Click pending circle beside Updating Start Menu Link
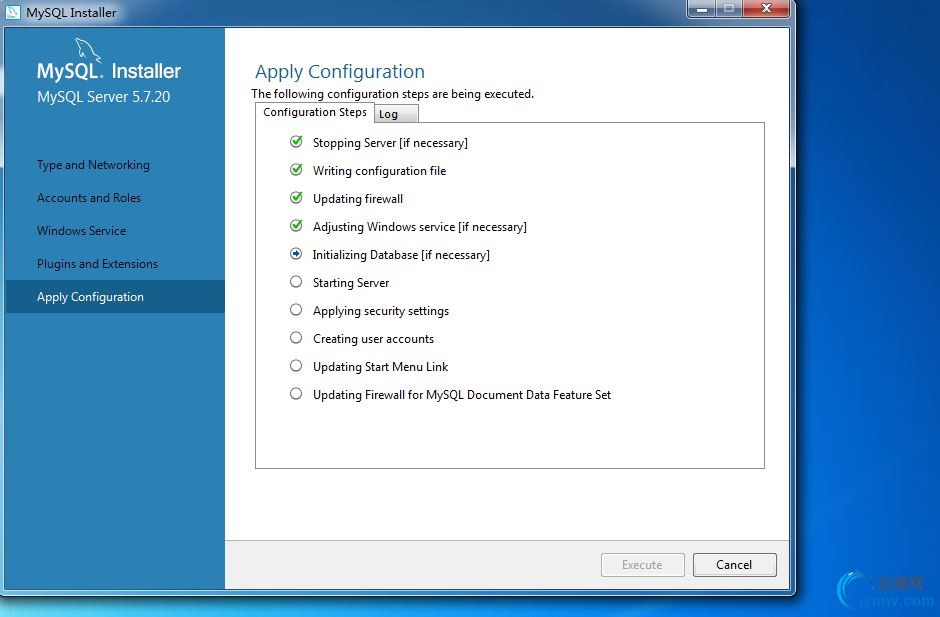The height and width of the screenshot is (617, 940). click(296, 366)
